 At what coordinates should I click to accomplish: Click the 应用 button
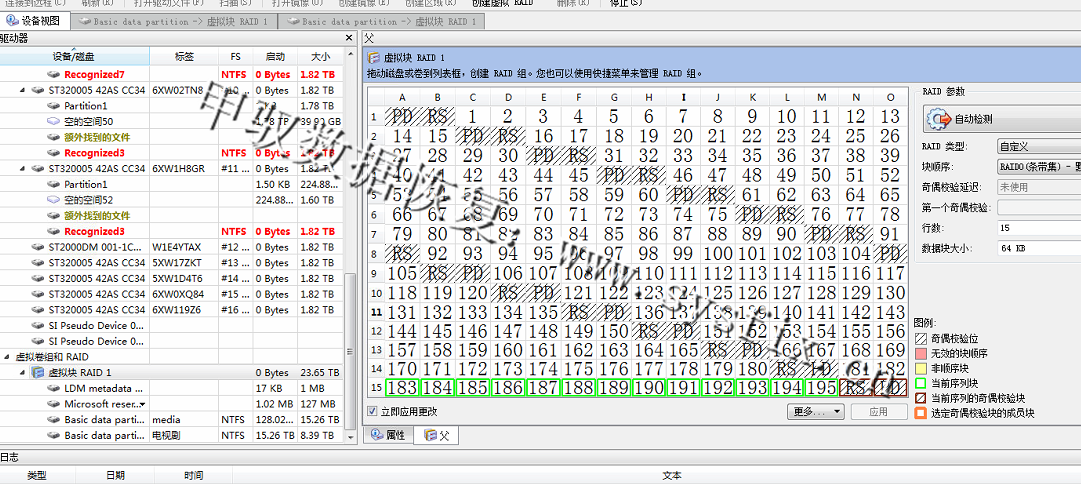click(879, 412)
